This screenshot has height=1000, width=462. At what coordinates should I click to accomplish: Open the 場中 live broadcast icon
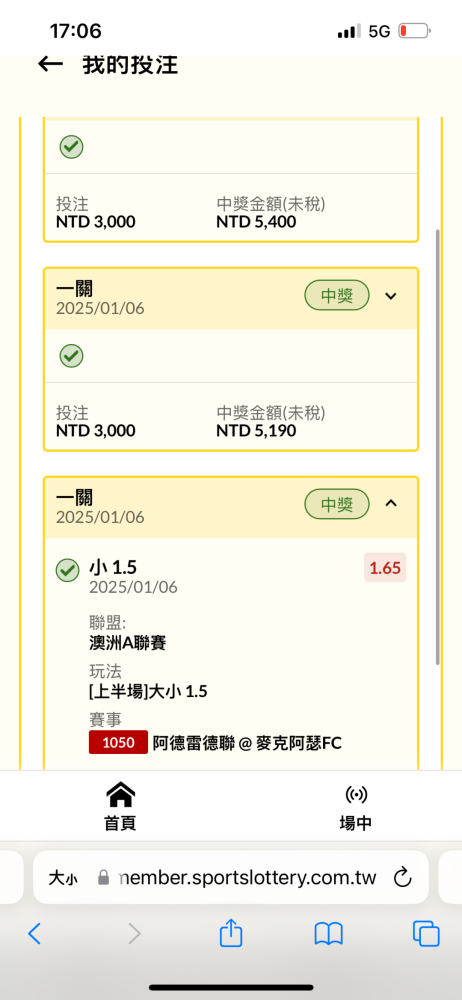pyautogui.click(x=355, y=795)
